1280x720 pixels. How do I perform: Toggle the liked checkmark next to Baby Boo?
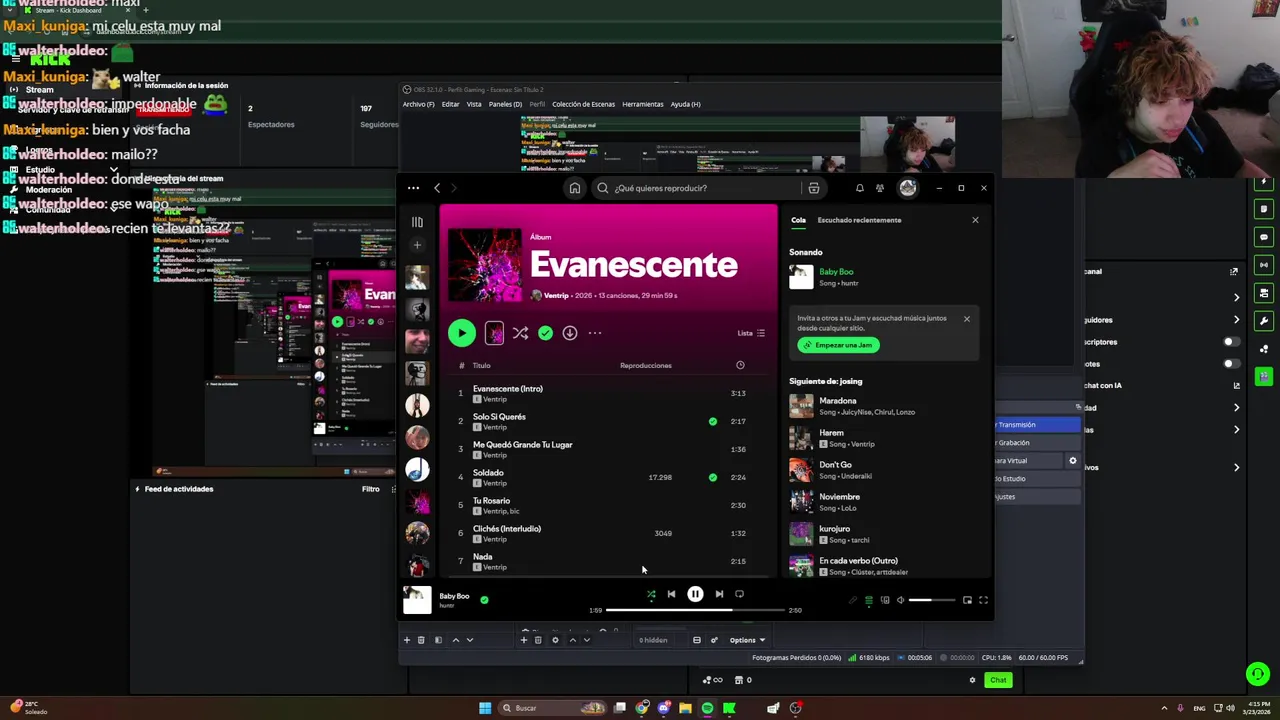tap(484, 600)
